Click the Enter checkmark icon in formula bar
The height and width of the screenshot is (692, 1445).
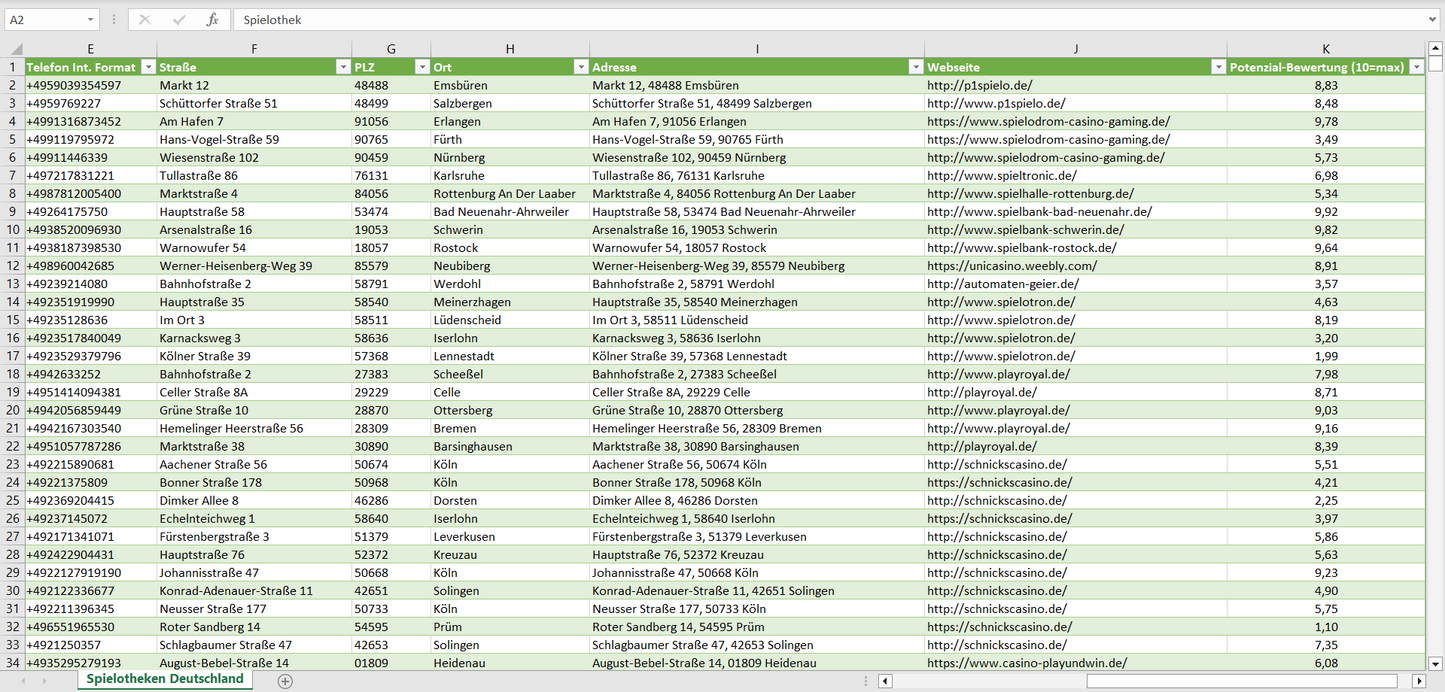179,20
